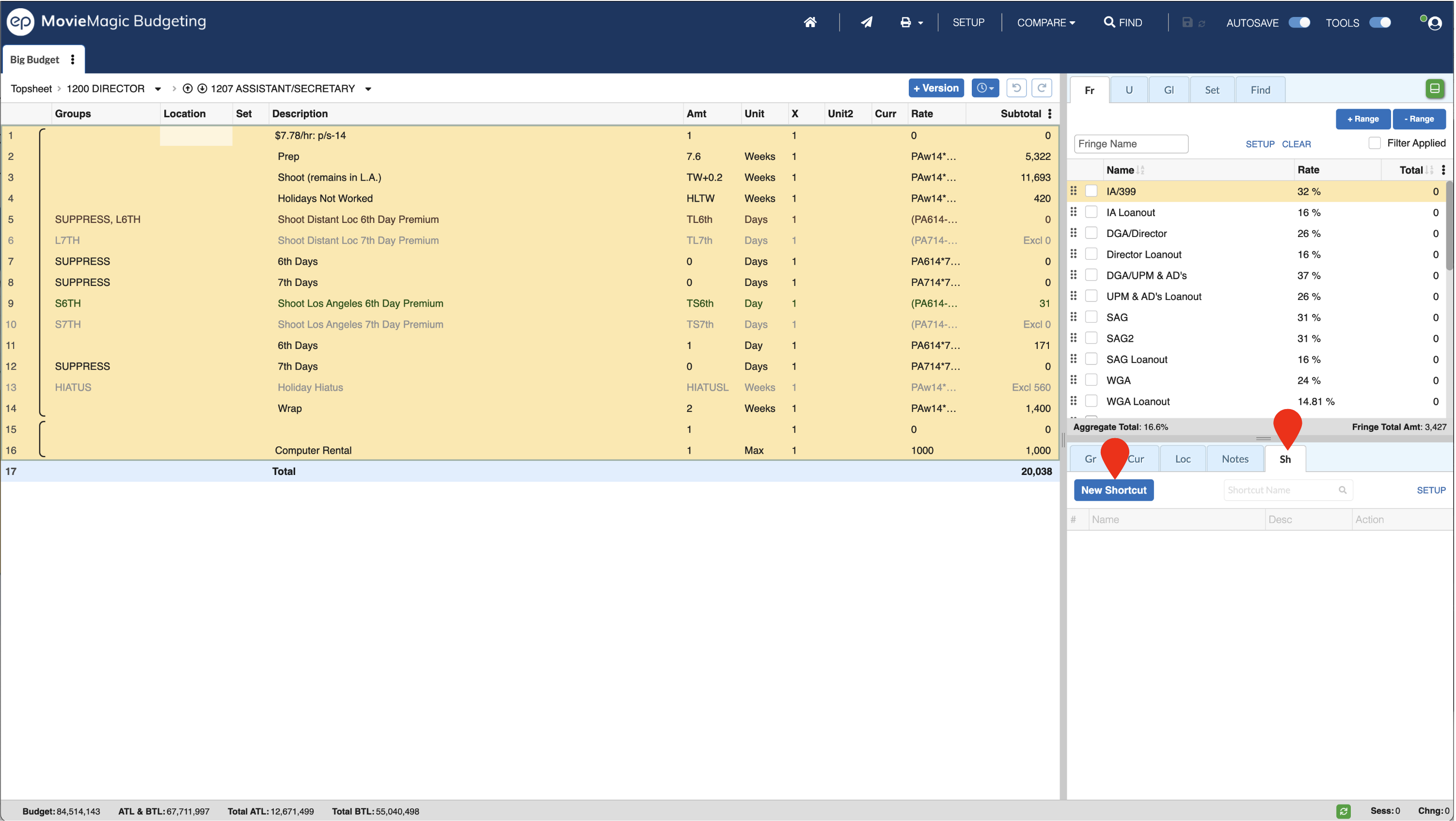Open Big Budget tab options menu

coord(72,59)
